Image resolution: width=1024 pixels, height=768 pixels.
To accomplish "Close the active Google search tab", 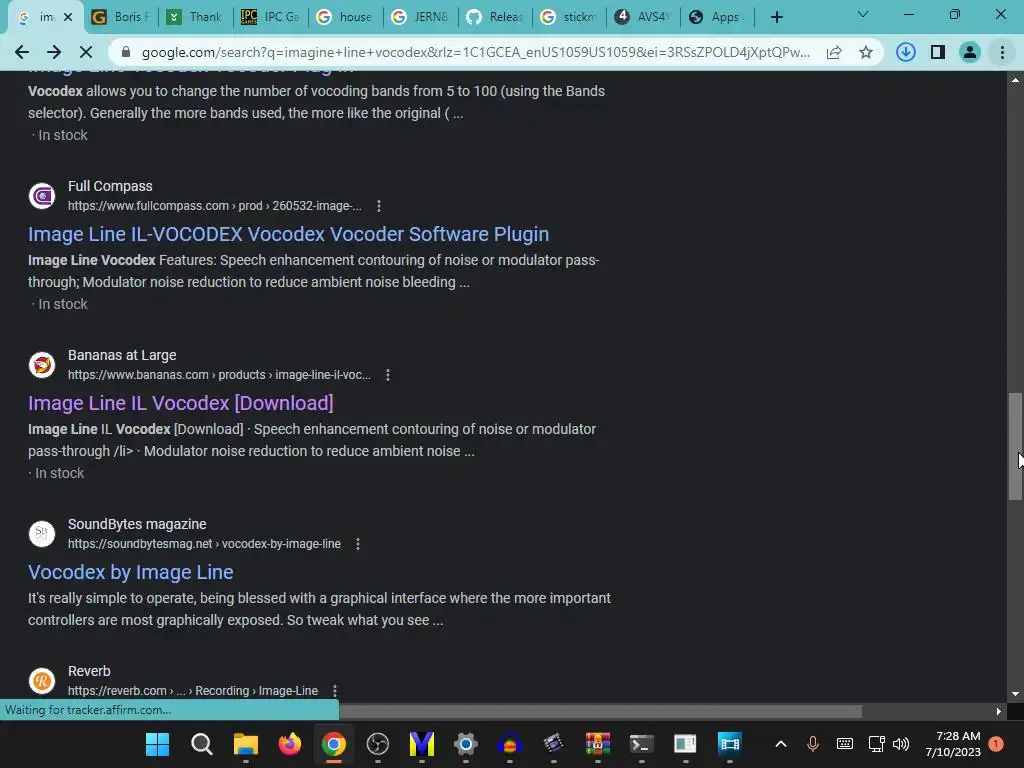I will 68,17.
